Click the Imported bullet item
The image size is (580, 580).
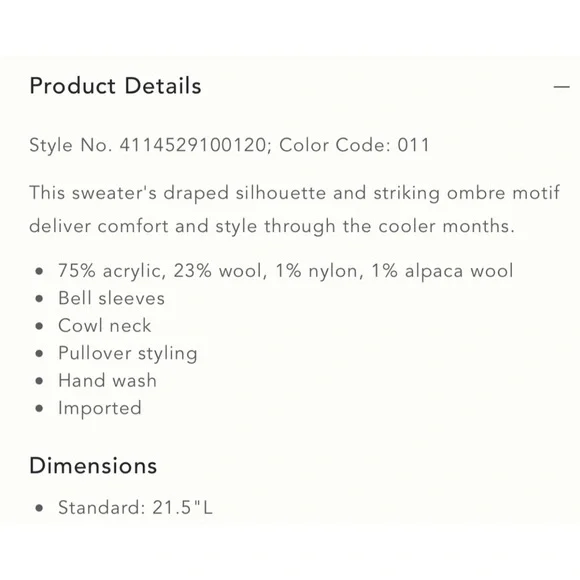pos(100,408)
